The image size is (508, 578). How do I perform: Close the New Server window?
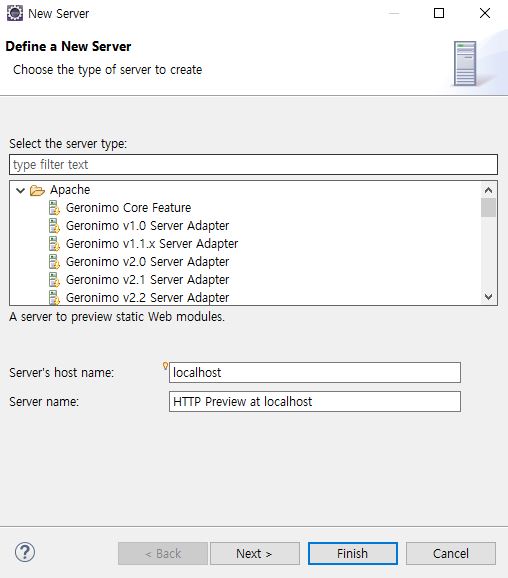(485, 13)
